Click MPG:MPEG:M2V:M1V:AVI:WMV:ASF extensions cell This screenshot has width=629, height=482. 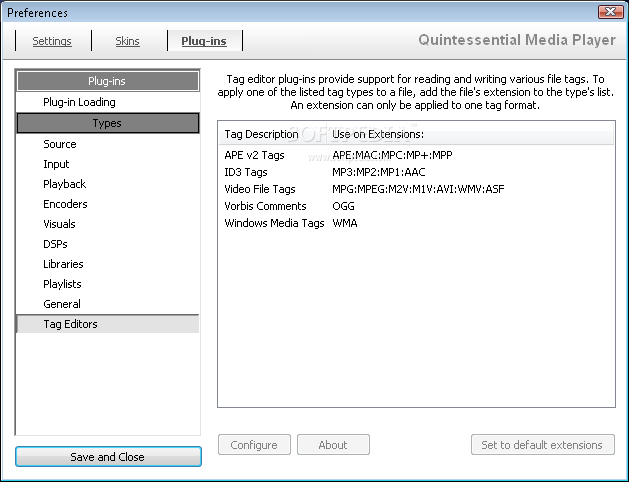[x=418, y=189]
